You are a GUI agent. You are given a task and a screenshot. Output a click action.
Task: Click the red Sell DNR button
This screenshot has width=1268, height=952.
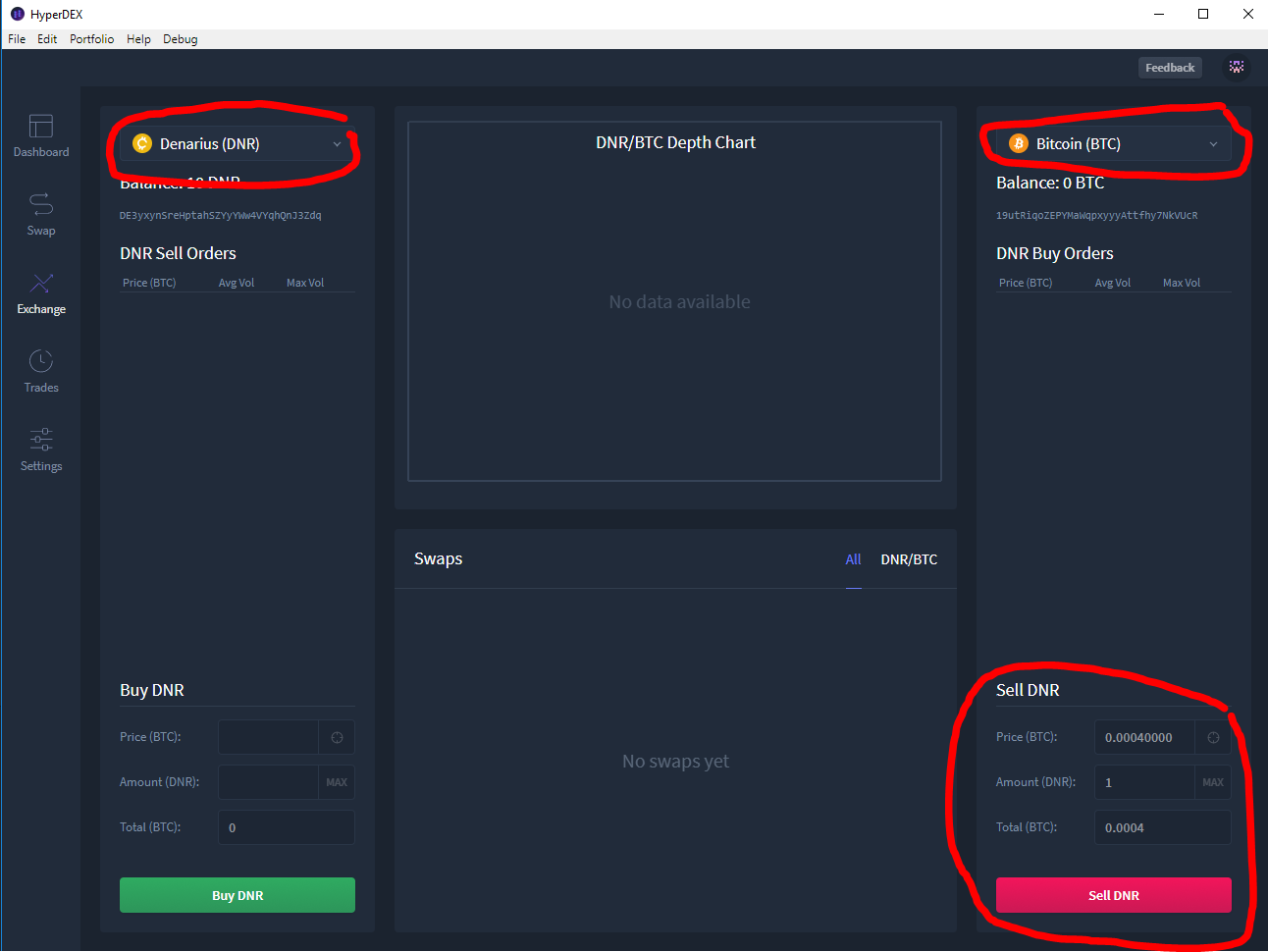tap(1114, 895)
